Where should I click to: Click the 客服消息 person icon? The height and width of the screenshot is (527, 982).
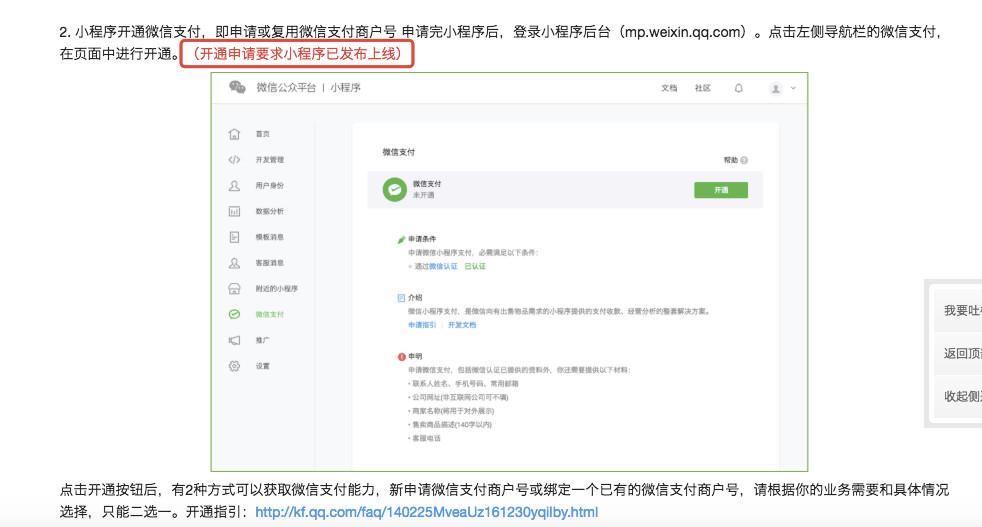[x=234, y=263]
